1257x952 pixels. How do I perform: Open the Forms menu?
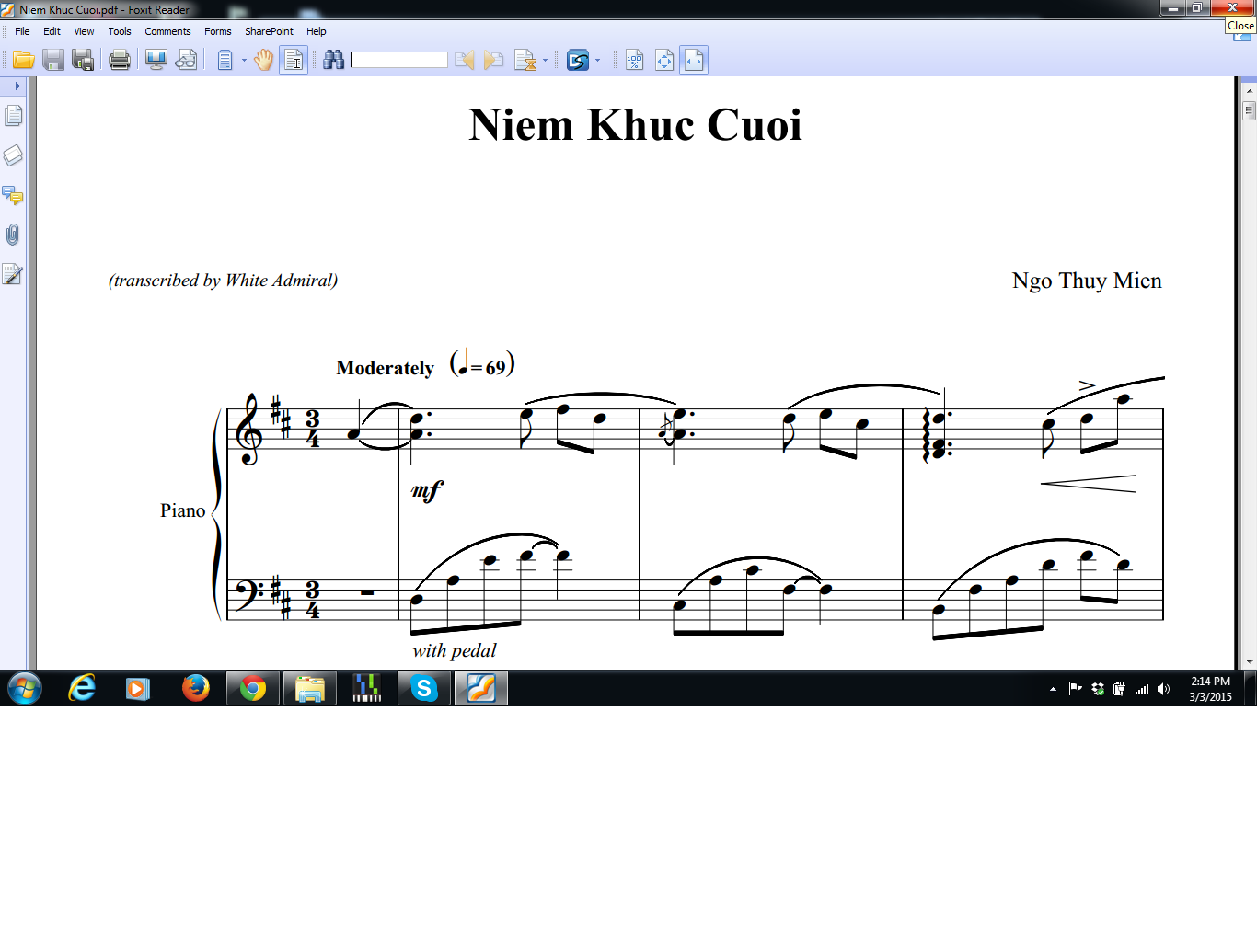click(x=218, y=31)
